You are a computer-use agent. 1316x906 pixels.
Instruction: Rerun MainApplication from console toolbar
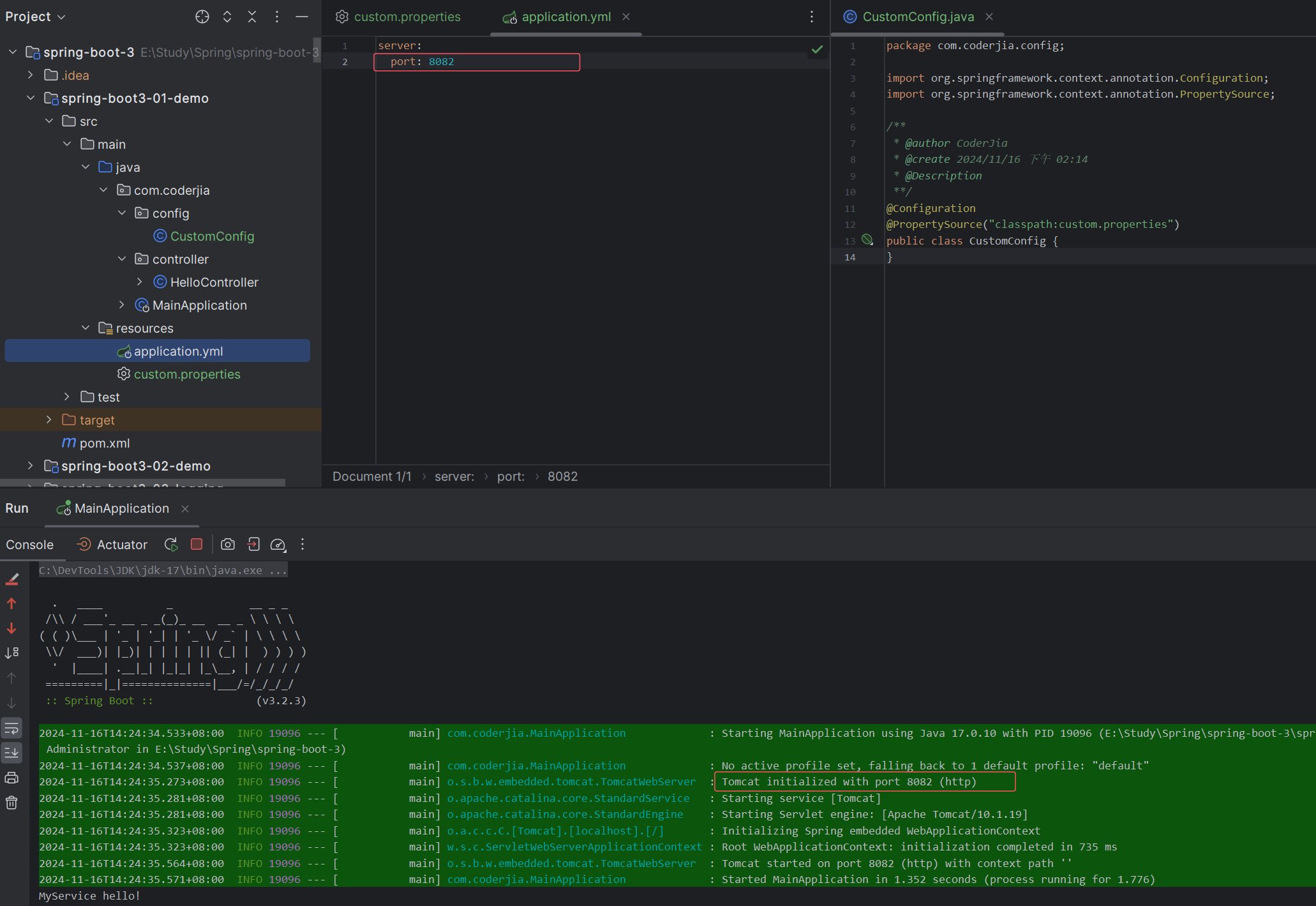(x=171, y=545)
